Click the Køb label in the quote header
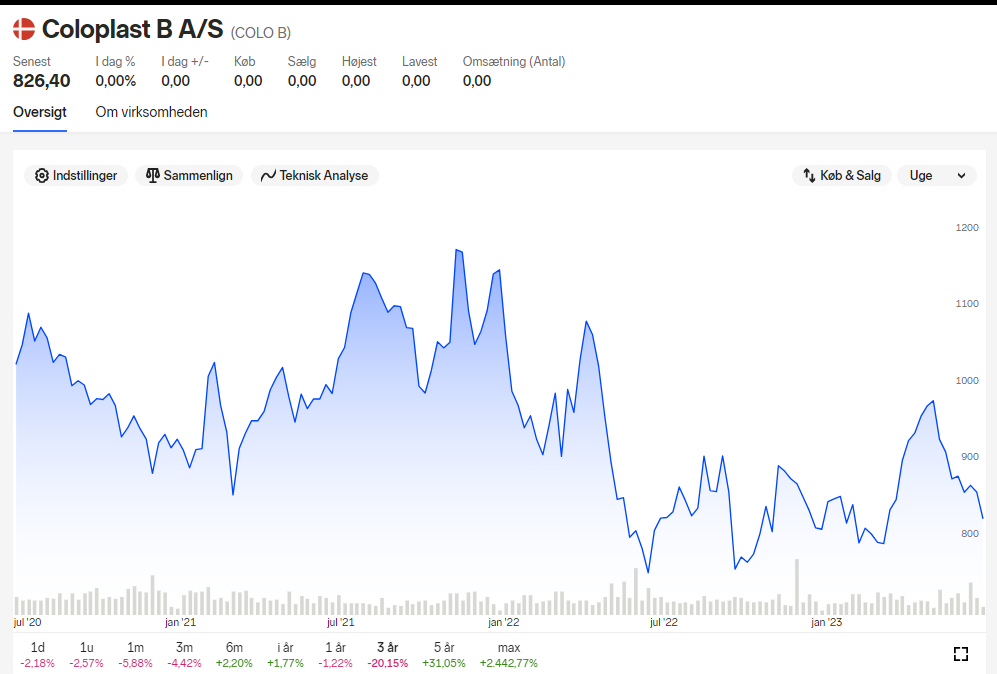 point(245,62)
